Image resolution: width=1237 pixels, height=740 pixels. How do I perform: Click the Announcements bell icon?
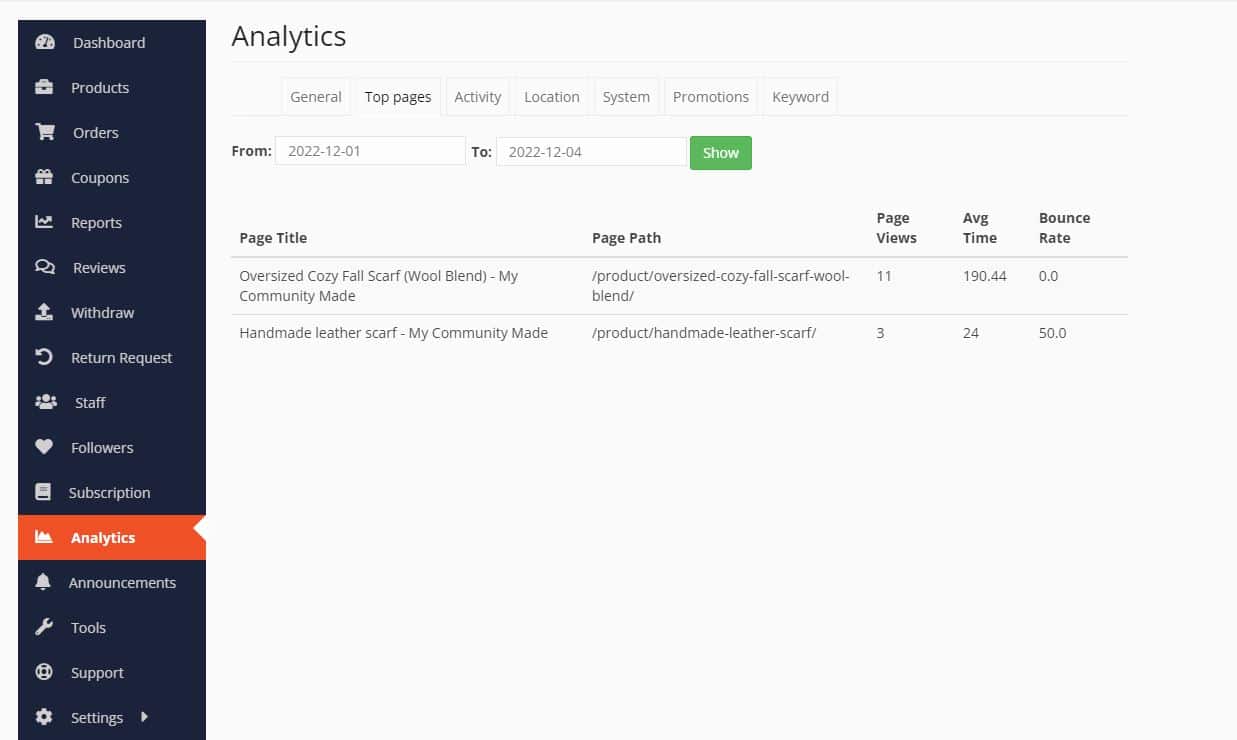[43, 582]
